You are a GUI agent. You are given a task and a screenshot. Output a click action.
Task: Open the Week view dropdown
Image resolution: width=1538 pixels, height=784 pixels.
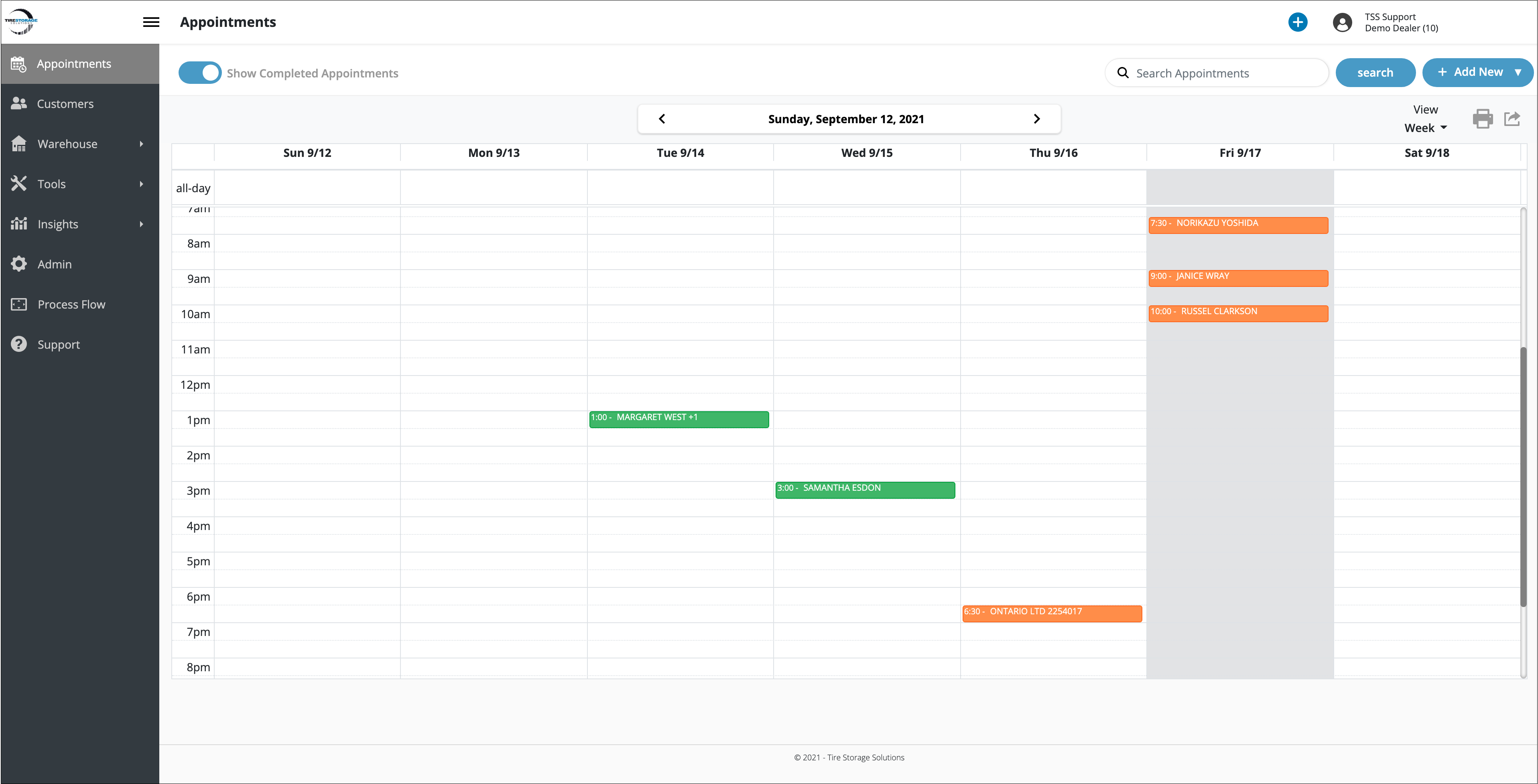point(1424,128)
